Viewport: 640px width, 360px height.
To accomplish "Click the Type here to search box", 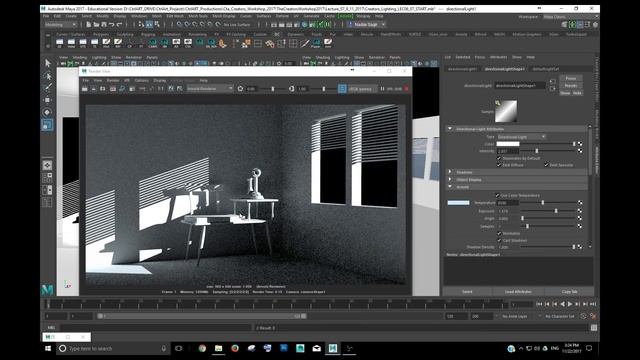I will pos(113,348).
